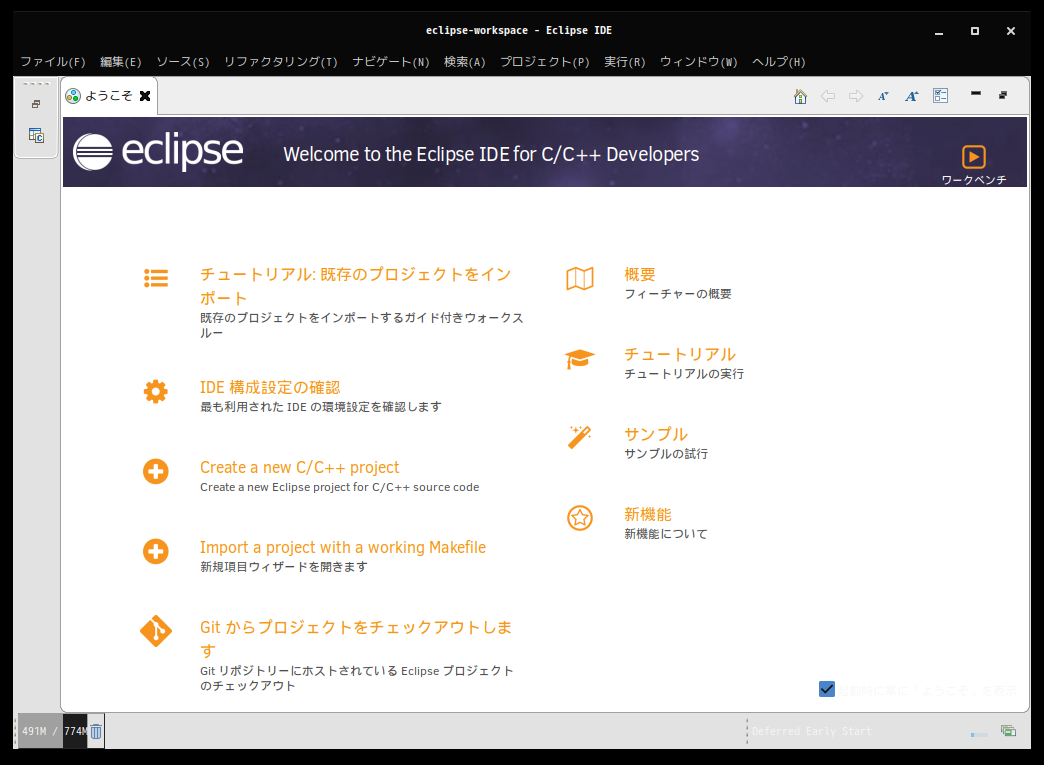The height and width of the screenshot is (765, 1044).
Task: Click the restore icon in left trim
Action: point(36,104)
